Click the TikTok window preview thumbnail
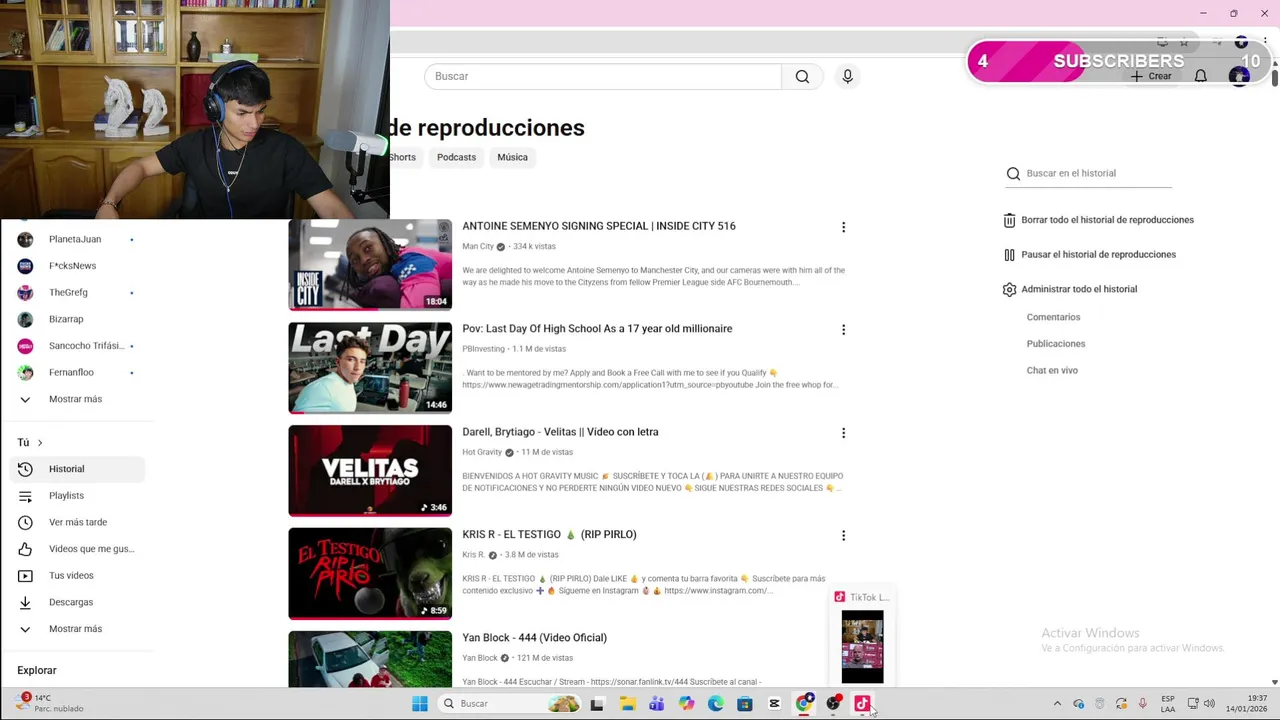The width and height of the screenshot is (1280, 720). tap(862, 646)
